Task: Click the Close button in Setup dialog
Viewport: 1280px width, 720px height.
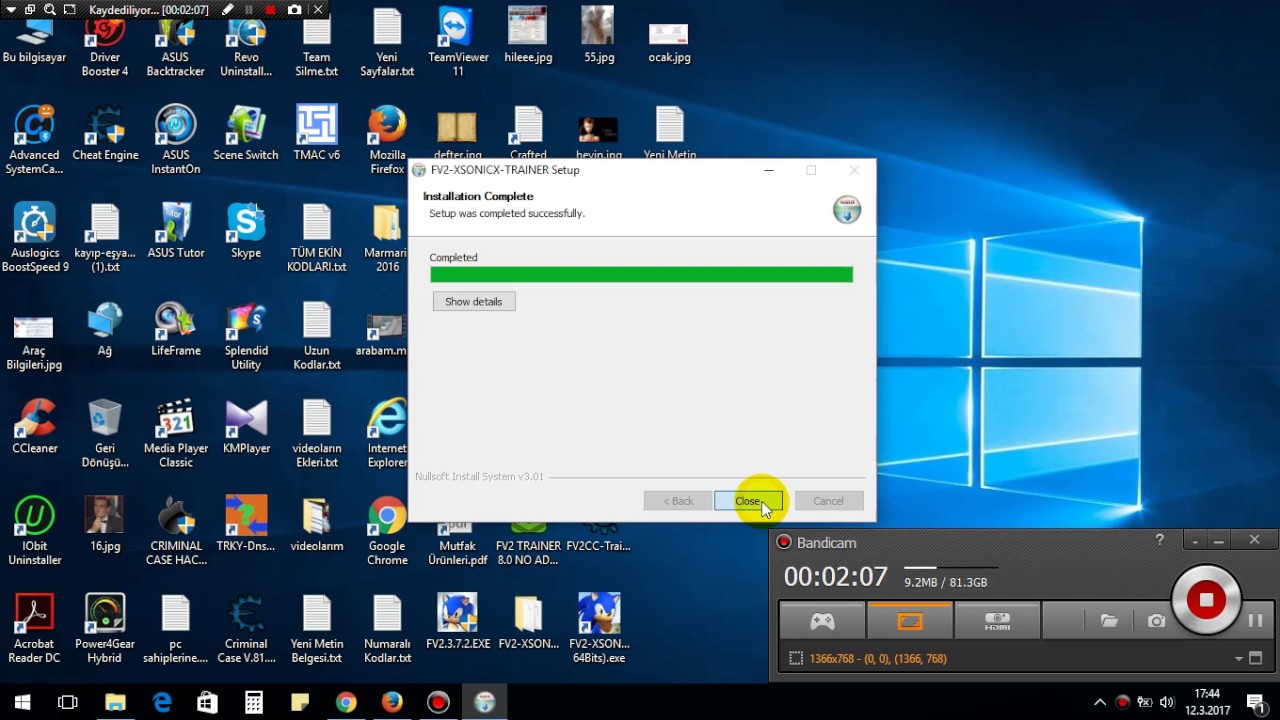Action: (748, 501)
